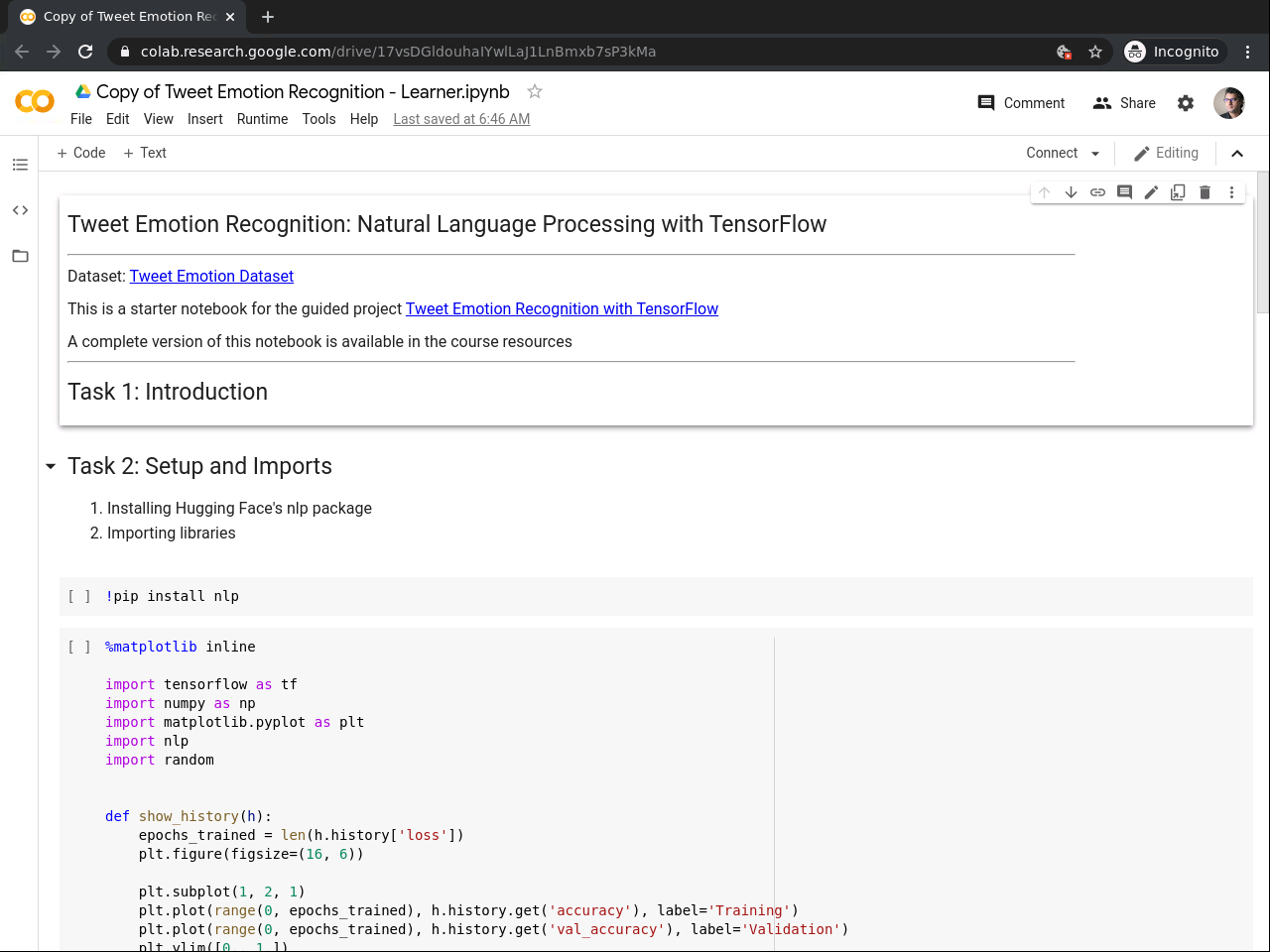This screenshot has width=1270, height=952.
Task: Delete the selected cell with trash icon
Action: click(x=1205, y=192)
